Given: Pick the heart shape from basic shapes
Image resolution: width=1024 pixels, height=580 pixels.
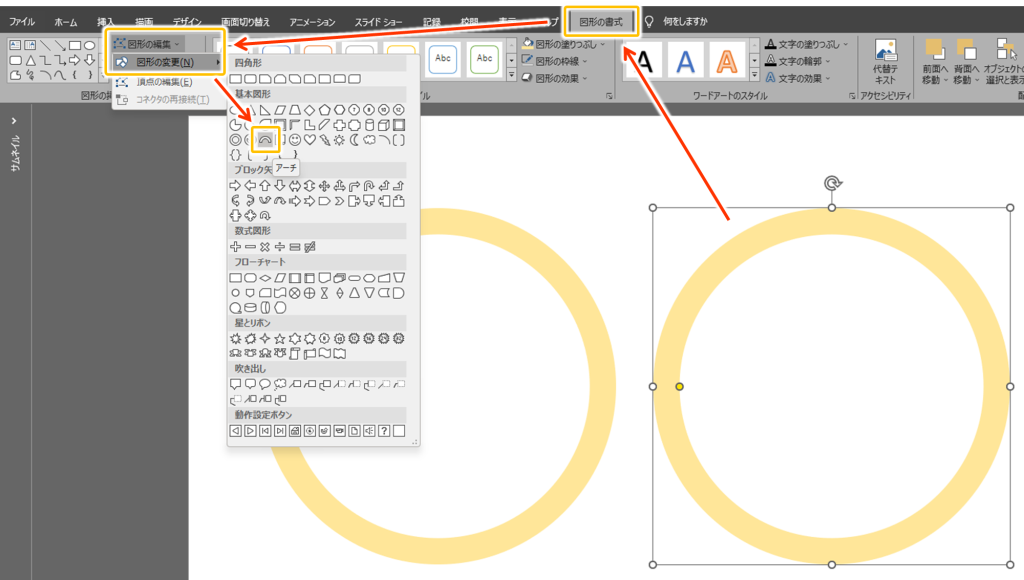Looking at the screenshot, I should pyautogui.click(x=310, y=141).
